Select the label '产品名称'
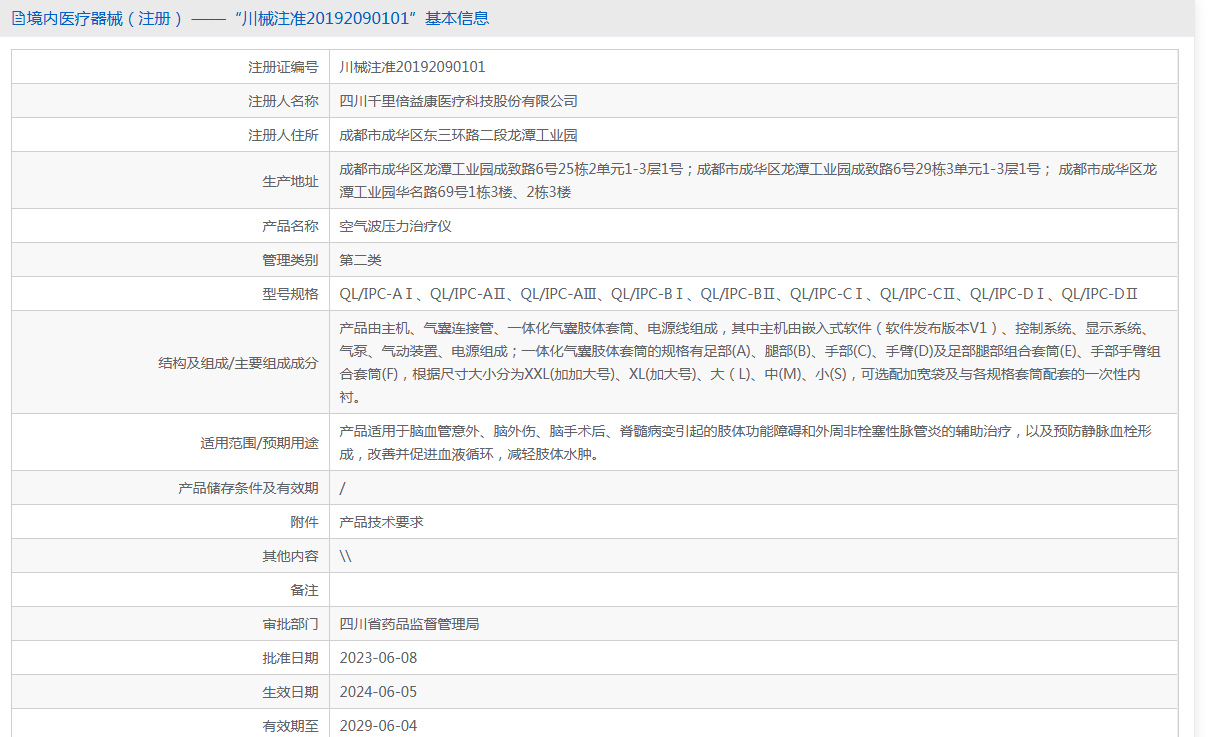Screen dimensions: 1219x737 pyautogui.click(x=290, y=226)
